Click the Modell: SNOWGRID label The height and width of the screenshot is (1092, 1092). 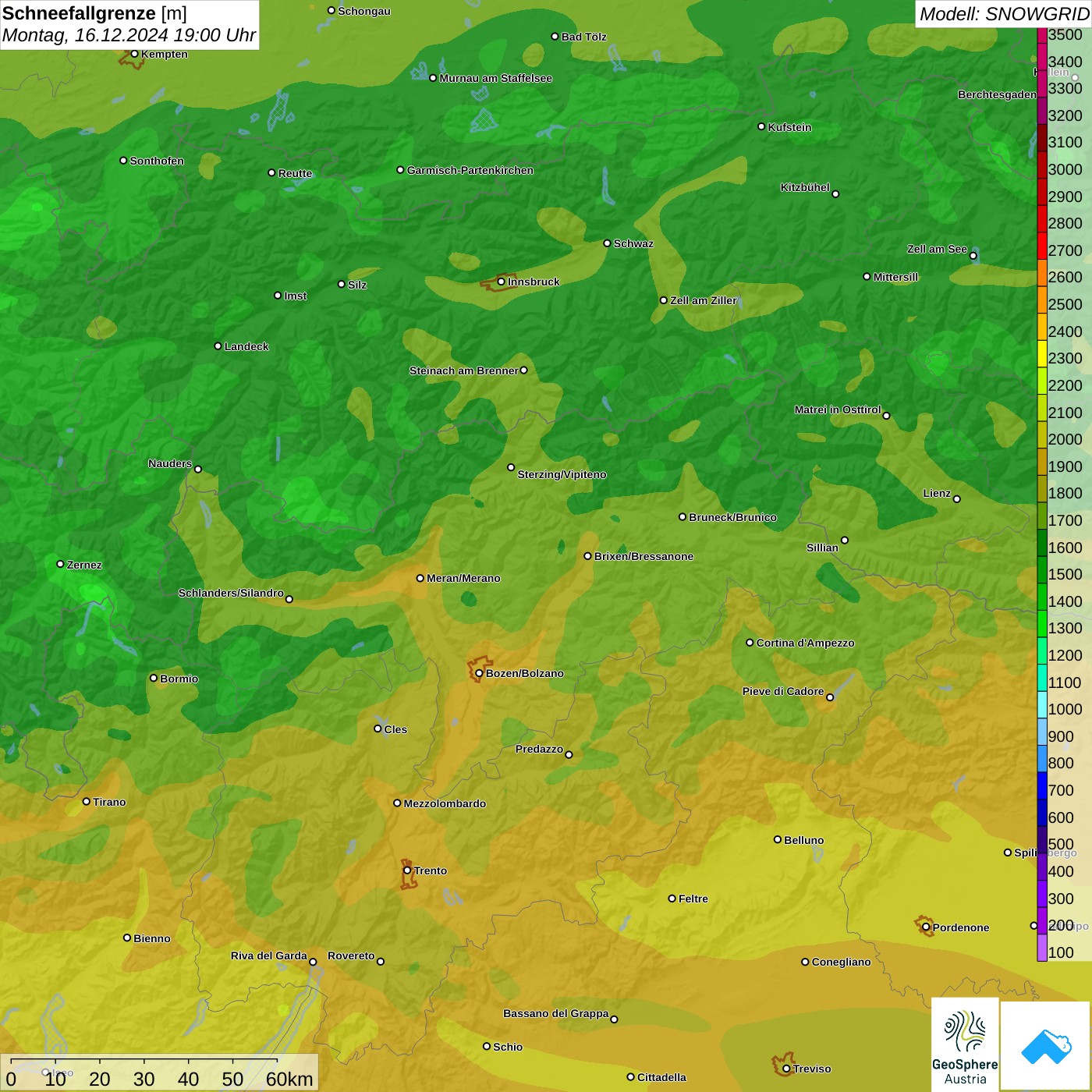[x=1004, y=13]
